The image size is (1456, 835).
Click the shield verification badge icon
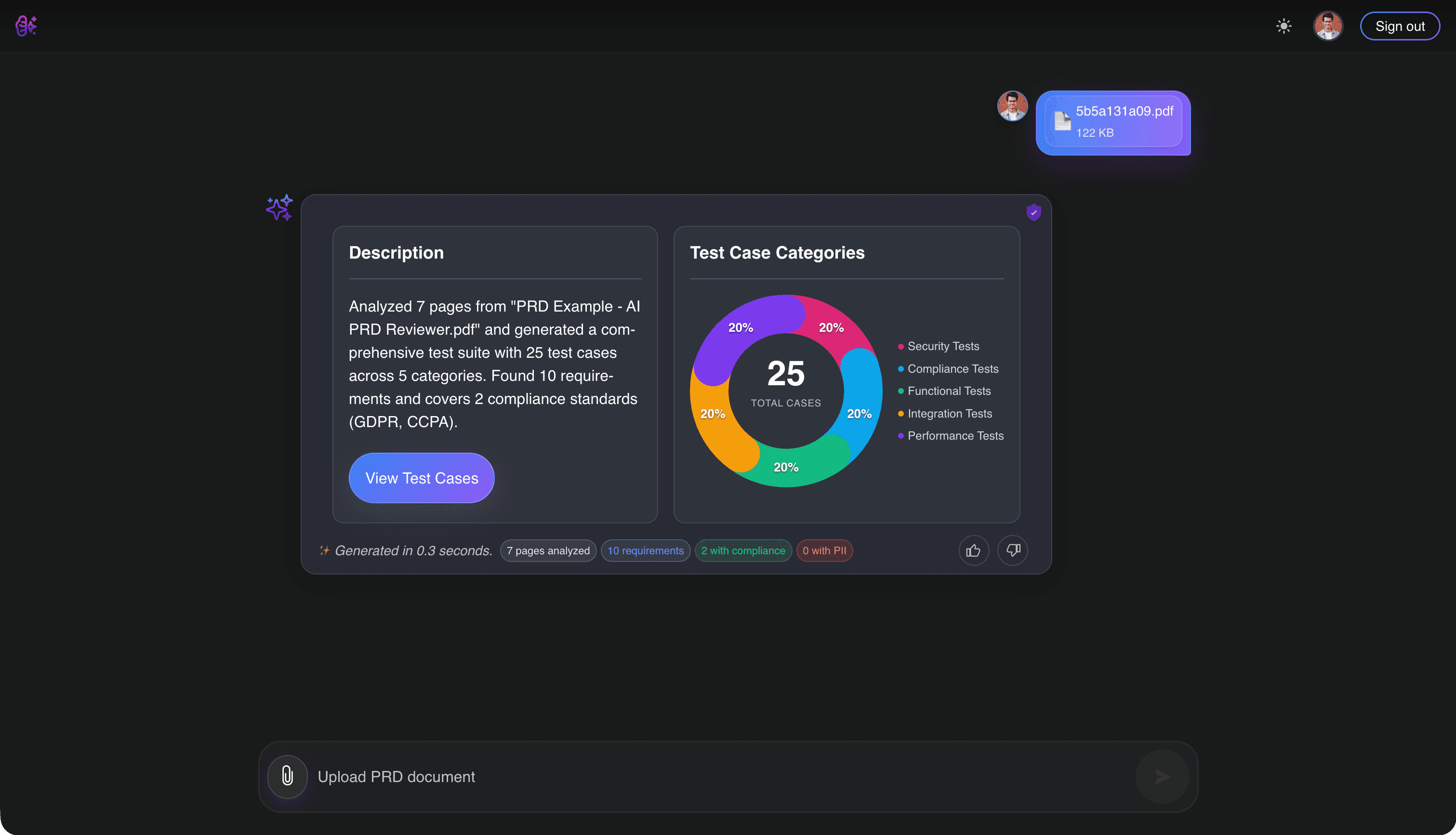tap(1034, 212)
